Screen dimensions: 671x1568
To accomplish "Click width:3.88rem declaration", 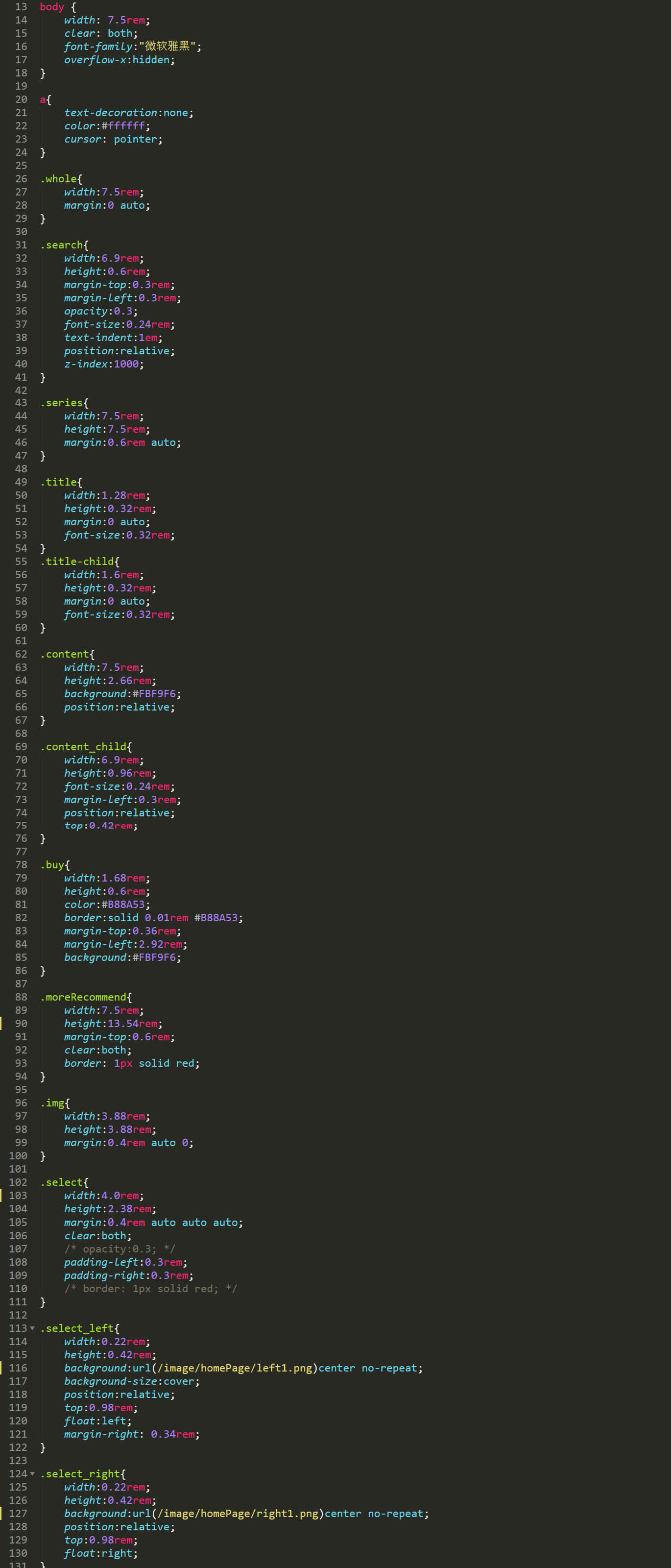I will 107,1116.
